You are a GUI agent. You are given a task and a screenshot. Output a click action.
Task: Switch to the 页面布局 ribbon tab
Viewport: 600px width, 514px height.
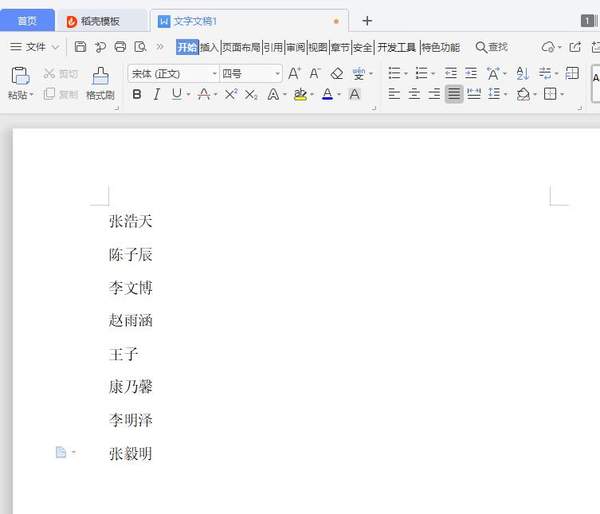click(241, 47)
